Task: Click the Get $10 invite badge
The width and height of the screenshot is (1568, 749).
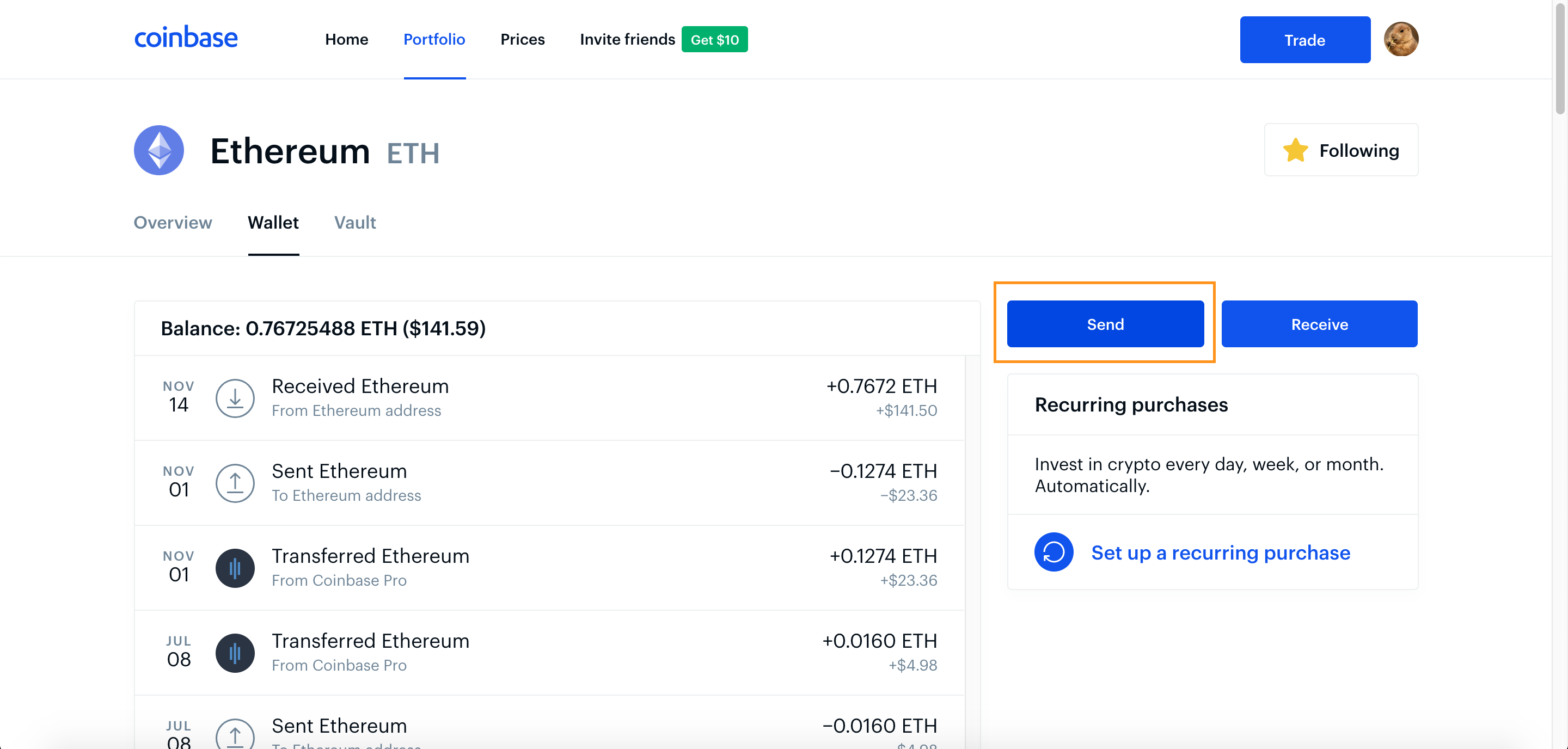Action: coord(715,40)
